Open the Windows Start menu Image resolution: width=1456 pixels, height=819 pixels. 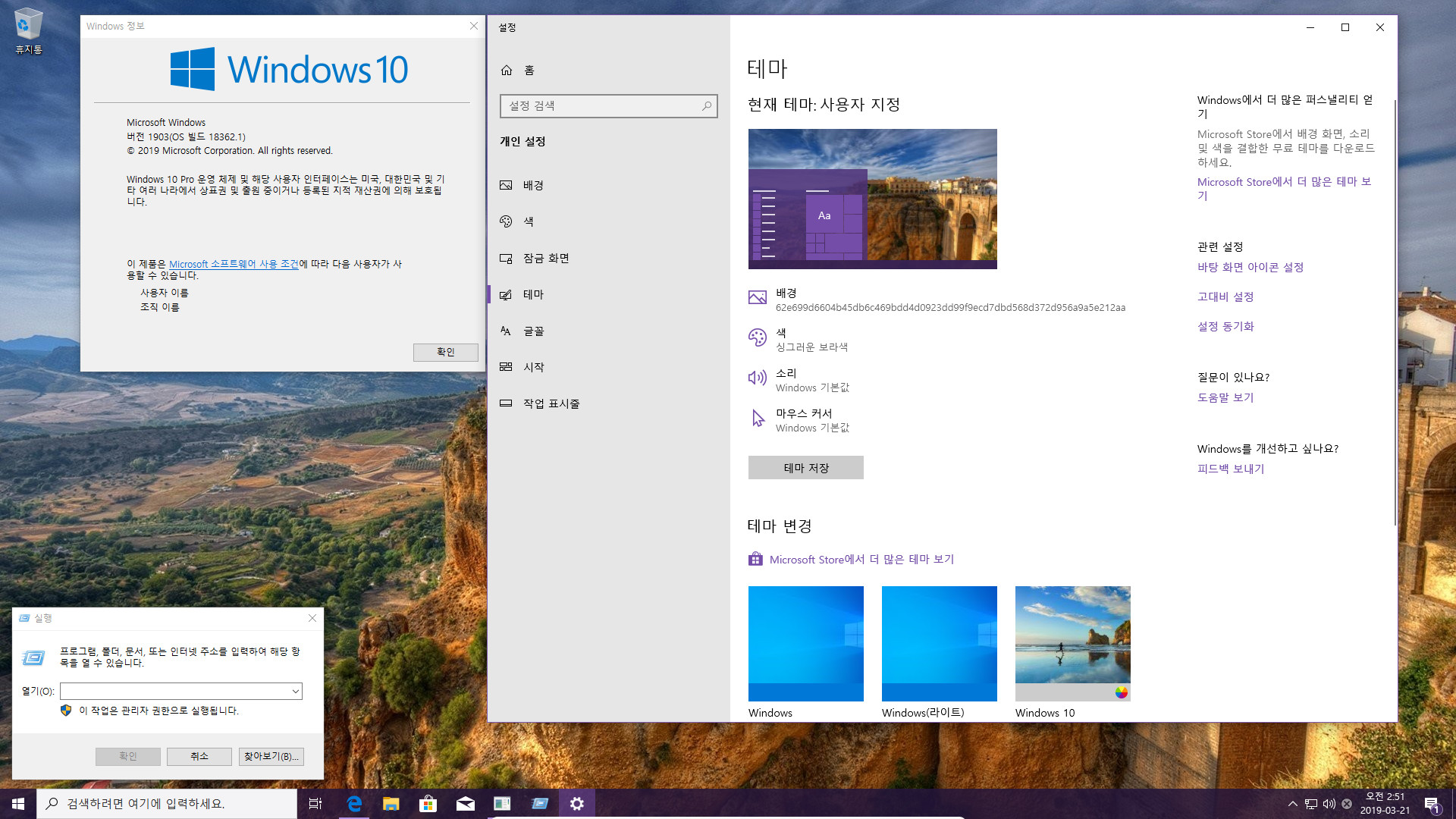pyautogui.click(x=18, y=804)
